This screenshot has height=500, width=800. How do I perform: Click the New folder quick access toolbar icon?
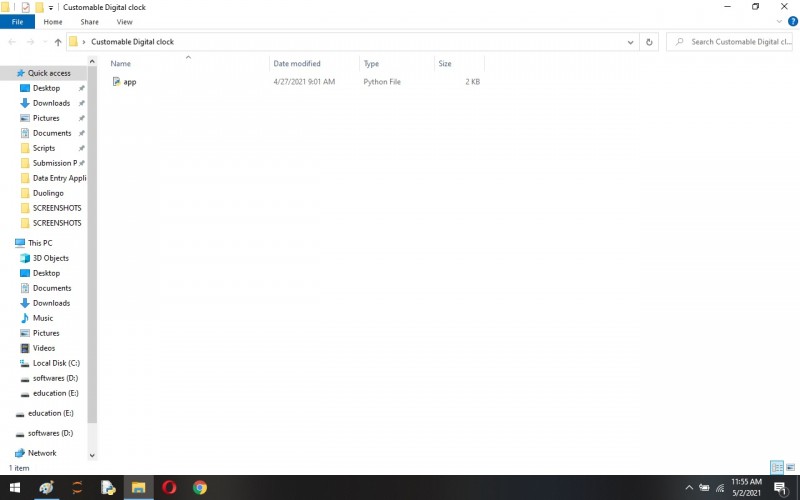39,7
